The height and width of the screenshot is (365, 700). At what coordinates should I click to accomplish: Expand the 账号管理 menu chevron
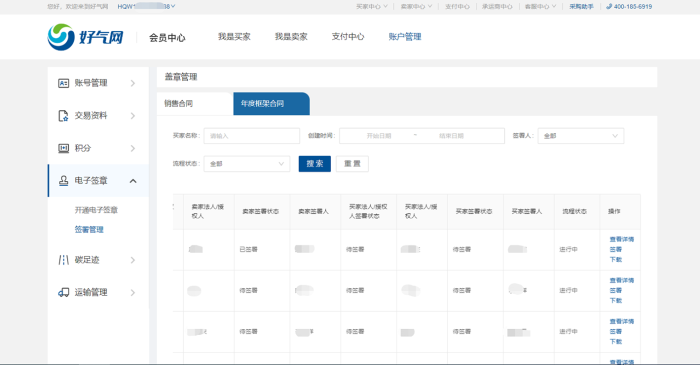tap(133, 83)
